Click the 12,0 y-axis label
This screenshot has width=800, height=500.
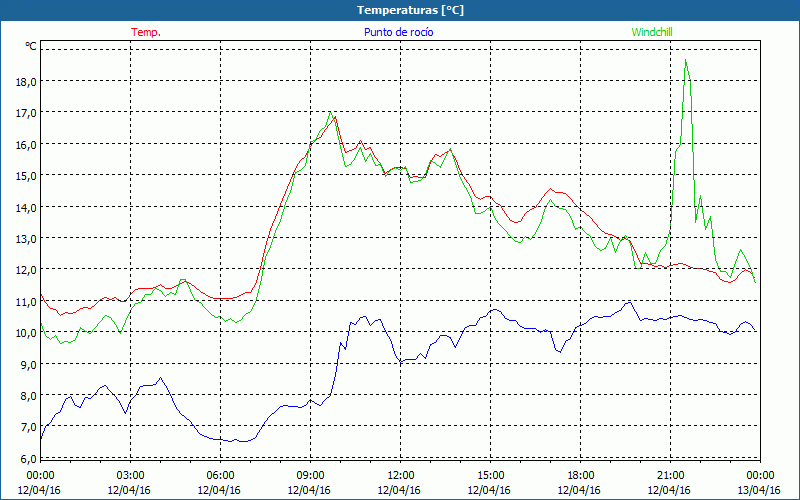tap(26, 270)
